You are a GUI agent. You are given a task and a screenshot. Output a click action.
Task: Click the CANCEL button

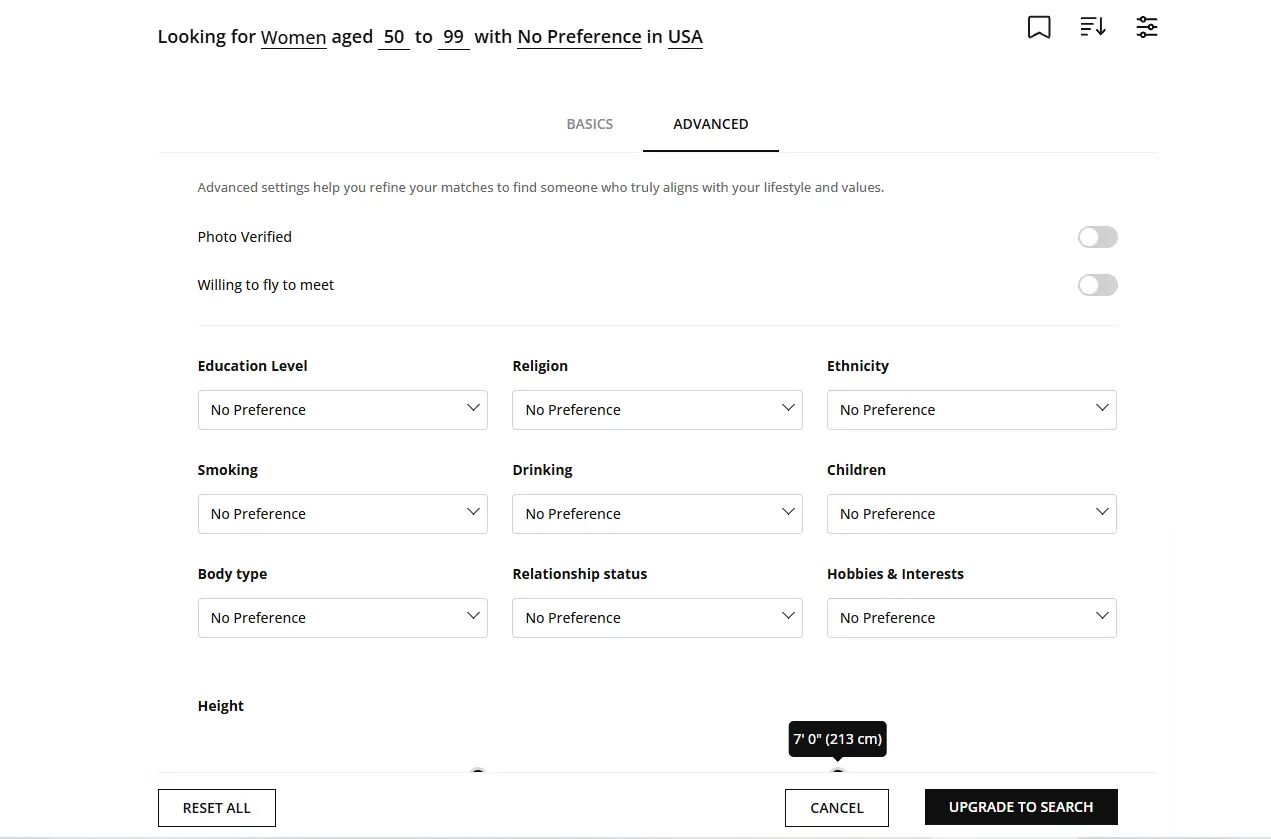(837, 808)
